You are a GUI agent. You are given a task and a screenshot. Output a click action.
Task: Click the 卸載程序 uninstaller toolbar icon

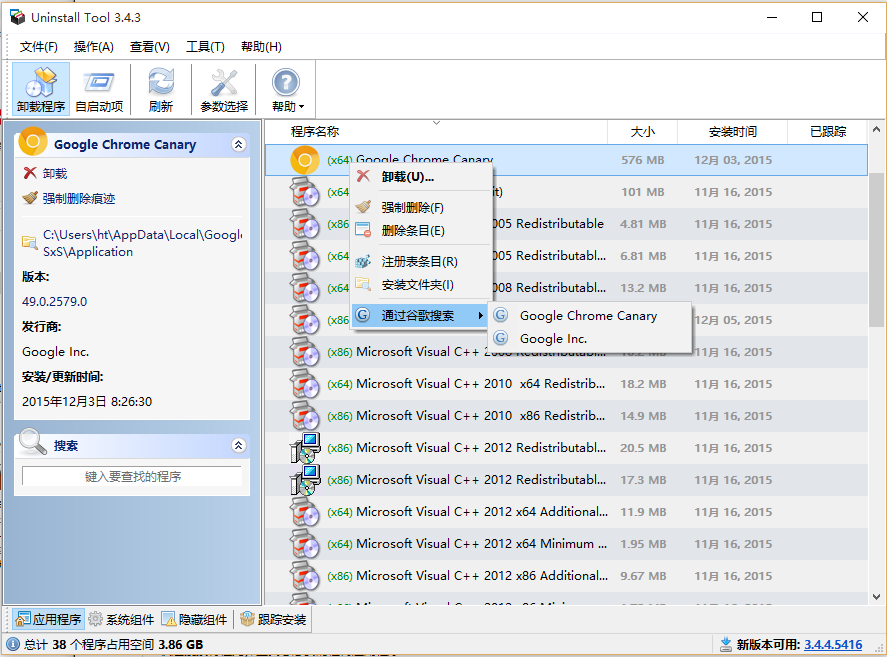tap(41, 90)
